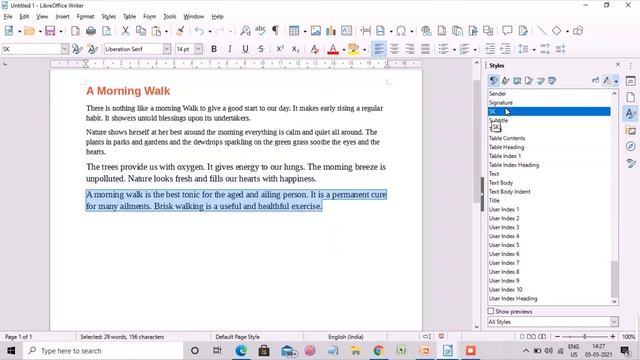Viewport: 640px width, 360px height.
Task: Click the Subscript icon
Action: click(296, 49)
